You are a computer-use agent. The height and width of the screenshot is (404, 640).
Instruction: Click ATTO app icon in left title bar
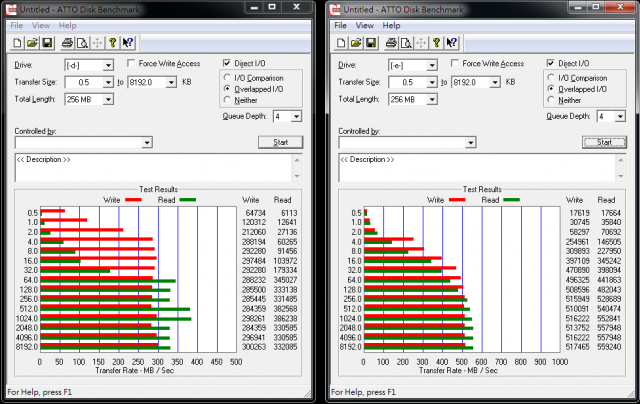[12, 9]
